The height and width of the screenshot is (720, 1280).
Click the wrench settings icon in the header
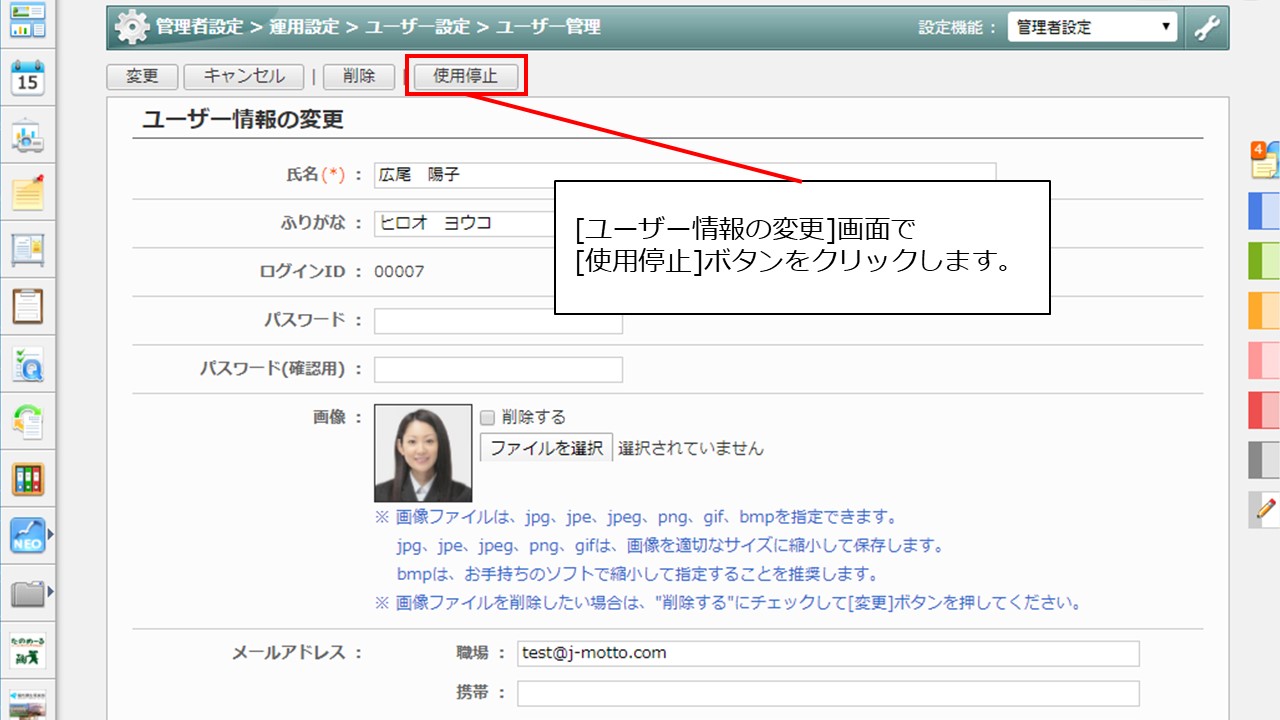click(x=1207, y=27)
